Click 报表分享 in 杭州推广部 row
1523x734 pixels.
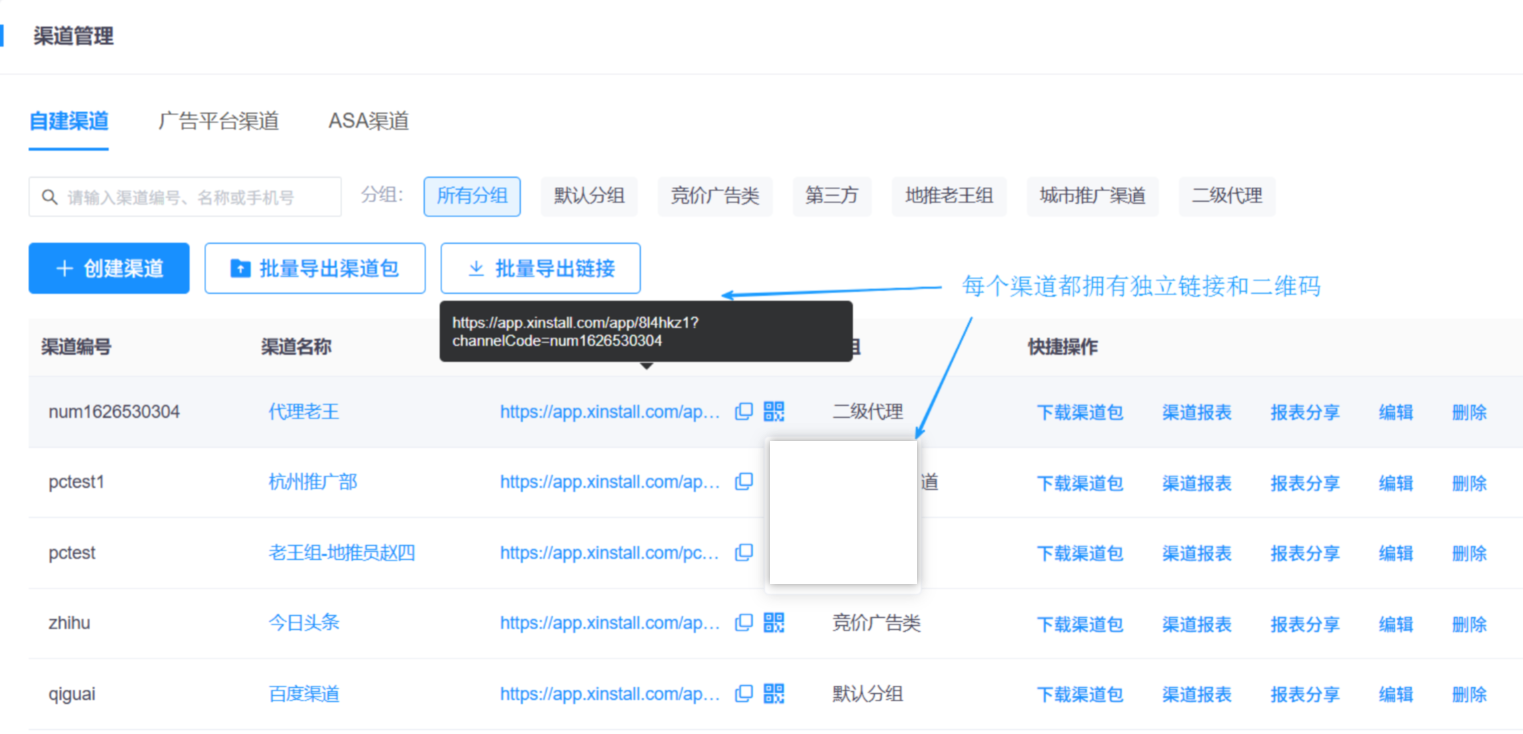point(1305,483)
